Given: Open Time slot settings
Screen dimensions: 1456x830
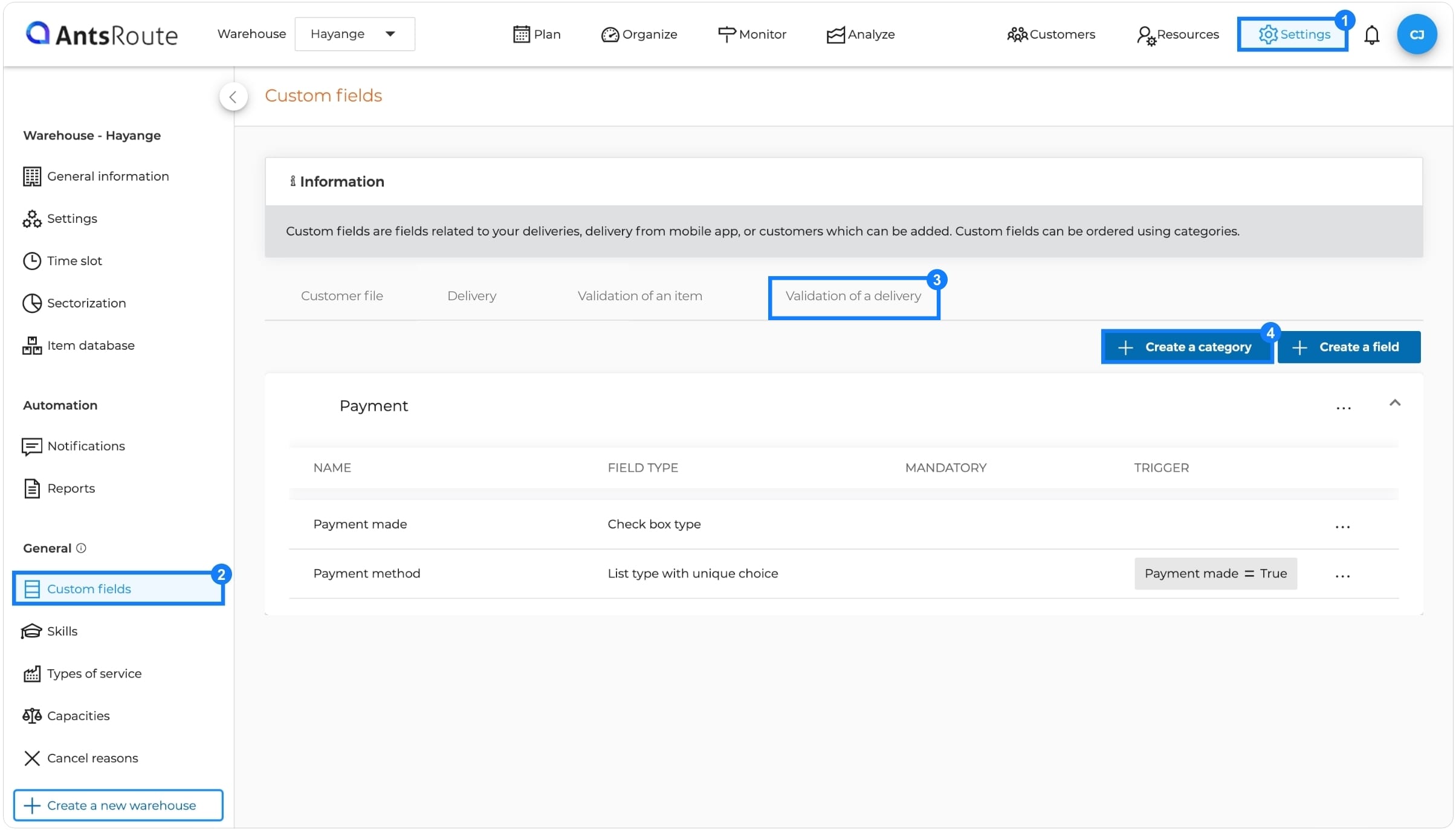Looking at the screenshot, I should tap(74, 260).
